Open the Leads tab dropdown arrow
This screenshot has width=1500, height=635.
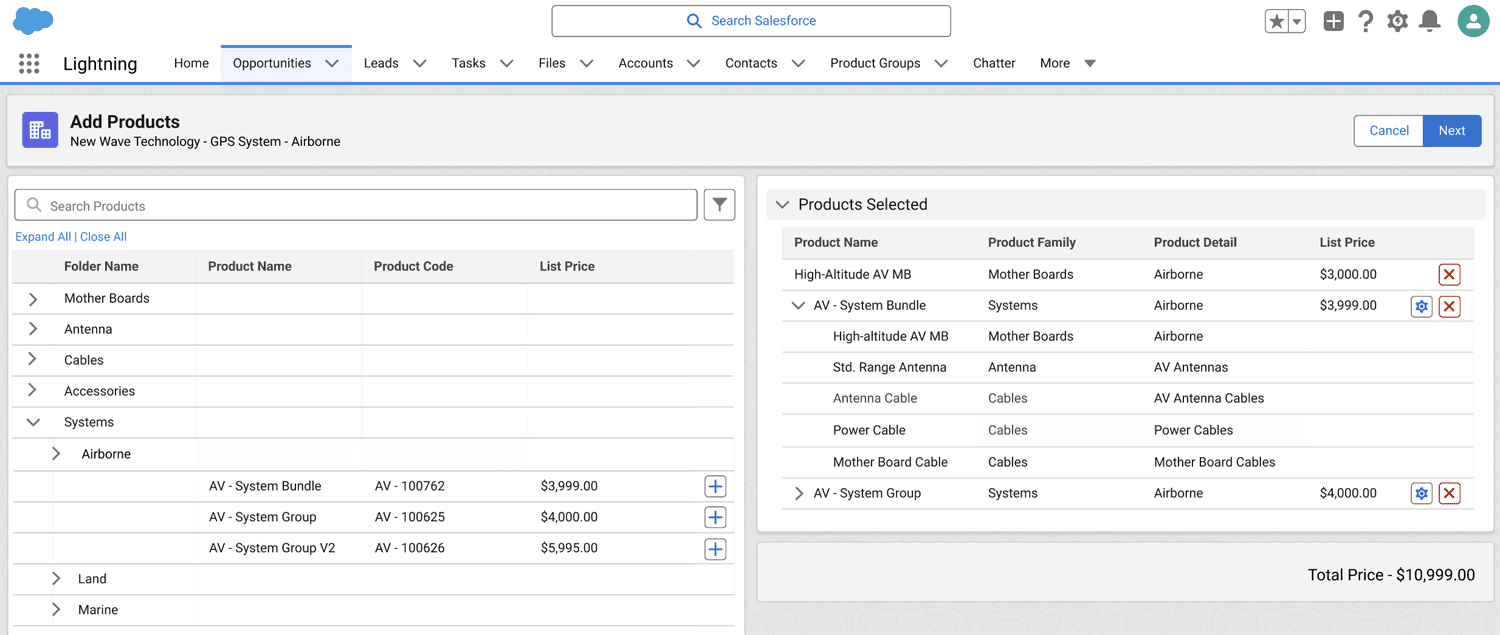pos(420,63)
